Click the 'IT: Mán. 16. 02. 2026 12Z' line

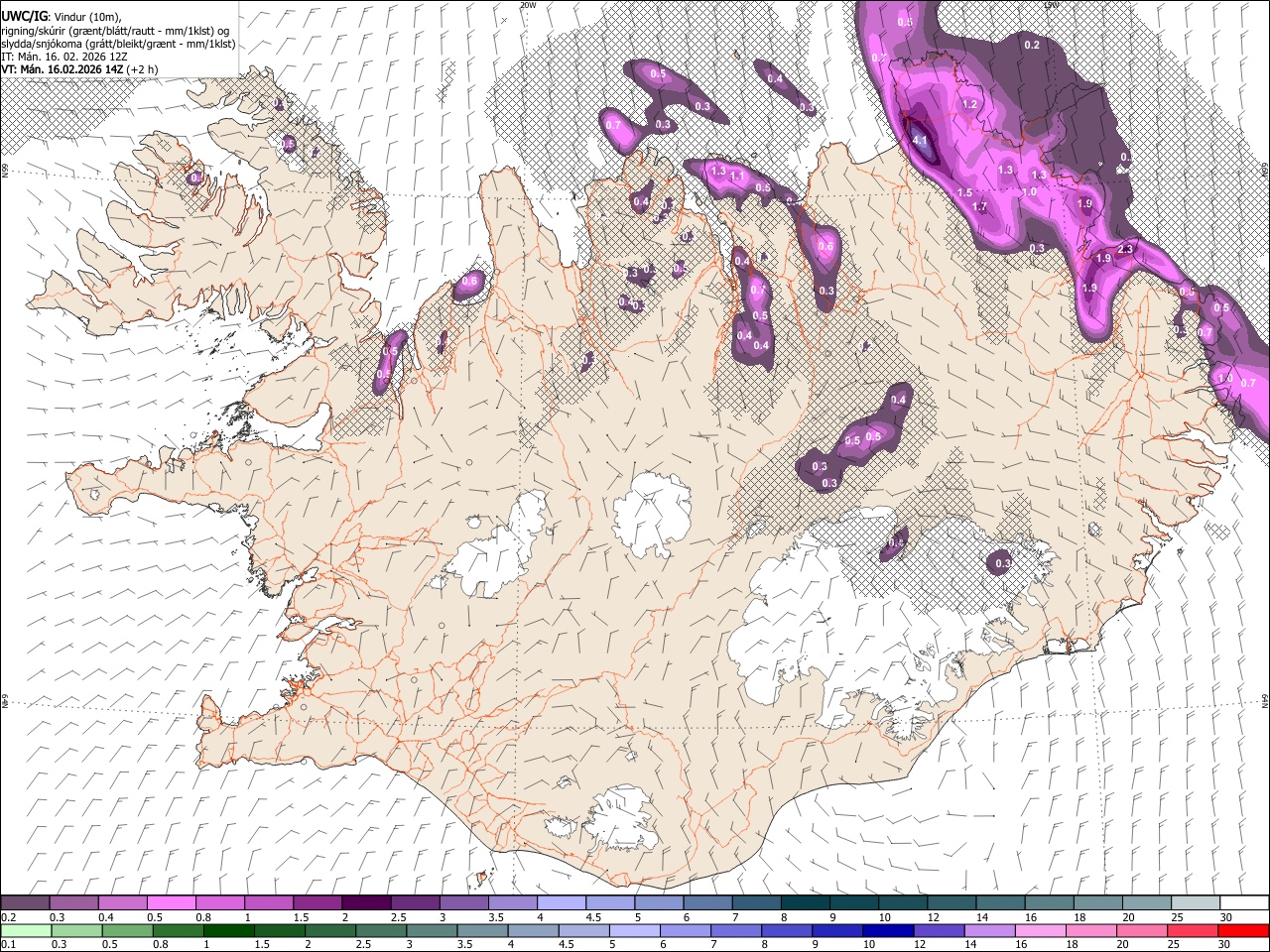pos(64,57)
